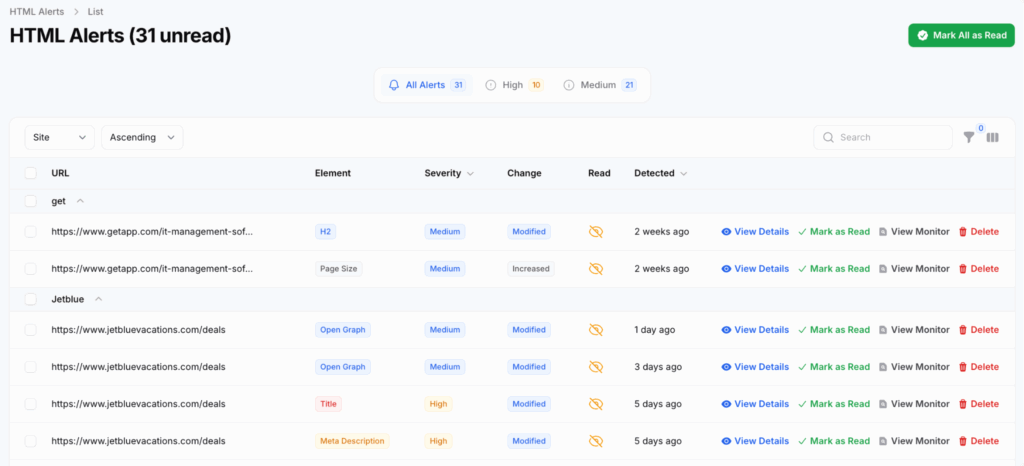Click View Details for the H2 row
This screenshot has width=1024, height=466.
coord(755,232)
